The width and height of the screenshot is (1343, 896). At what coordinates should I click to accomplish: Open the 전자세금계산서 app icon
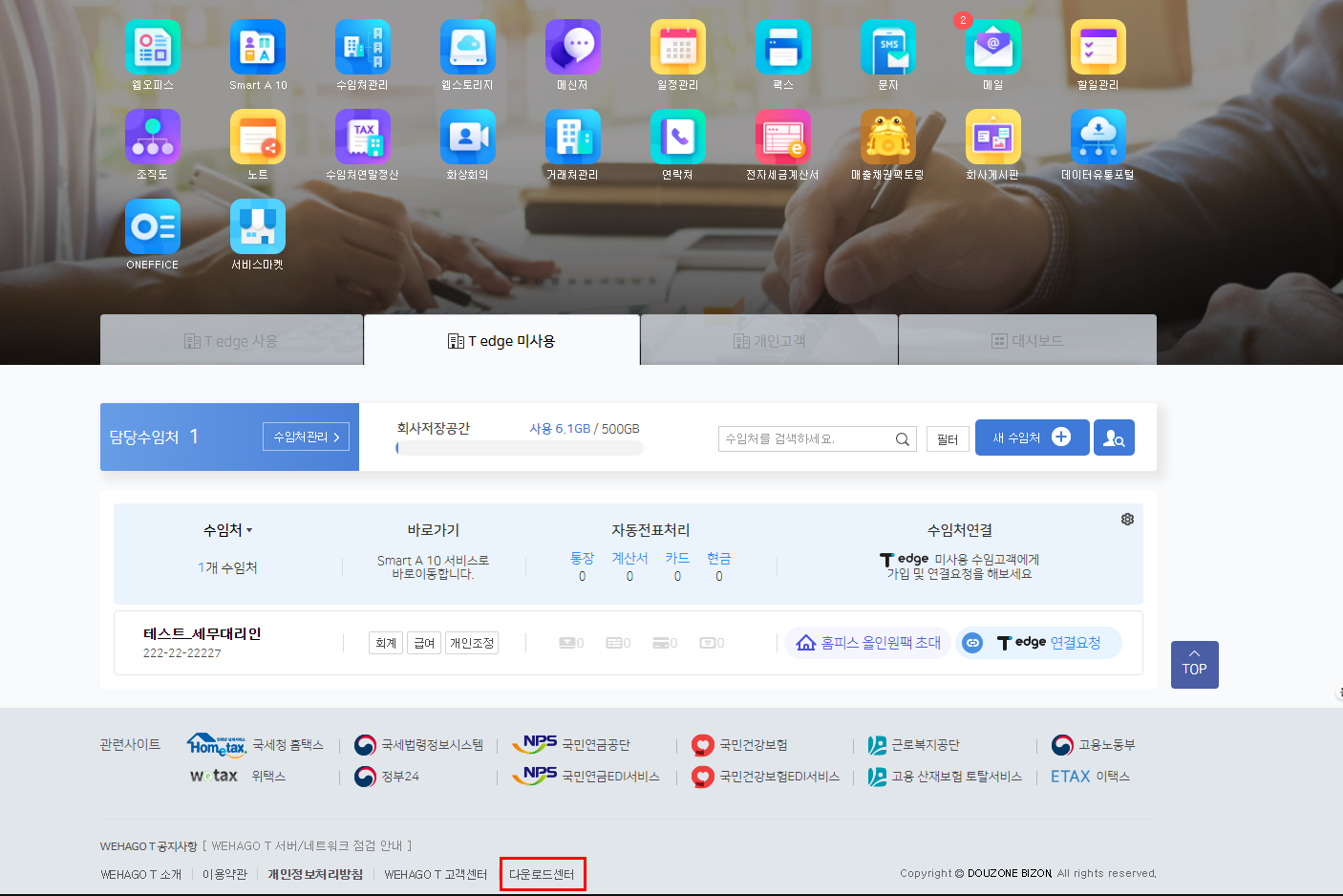coord(782,138)
